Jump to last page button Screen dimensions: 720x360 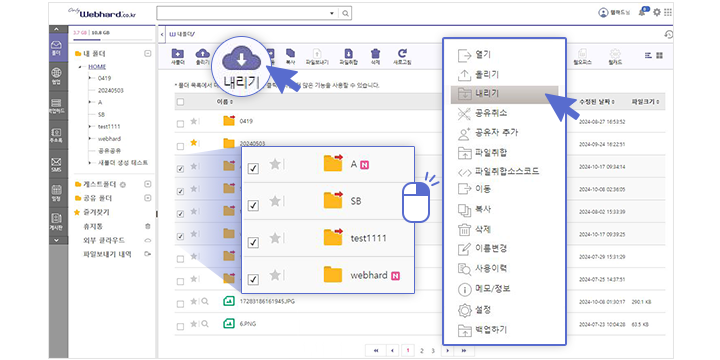(463, 350)
